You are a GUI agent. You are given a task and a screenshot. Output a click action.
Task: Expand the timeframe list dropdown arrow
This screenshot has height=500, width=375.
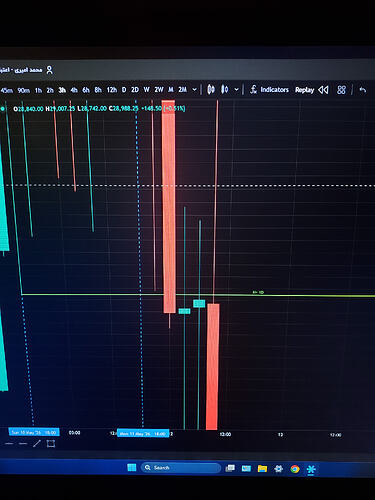pos(194,90)
